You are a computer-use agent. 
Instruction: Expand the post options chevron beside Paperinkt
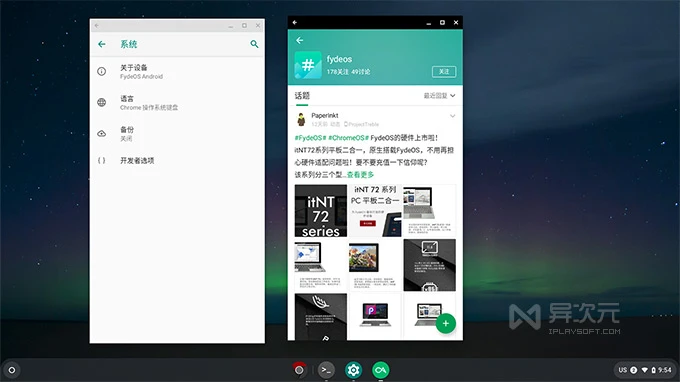(452, 116)
